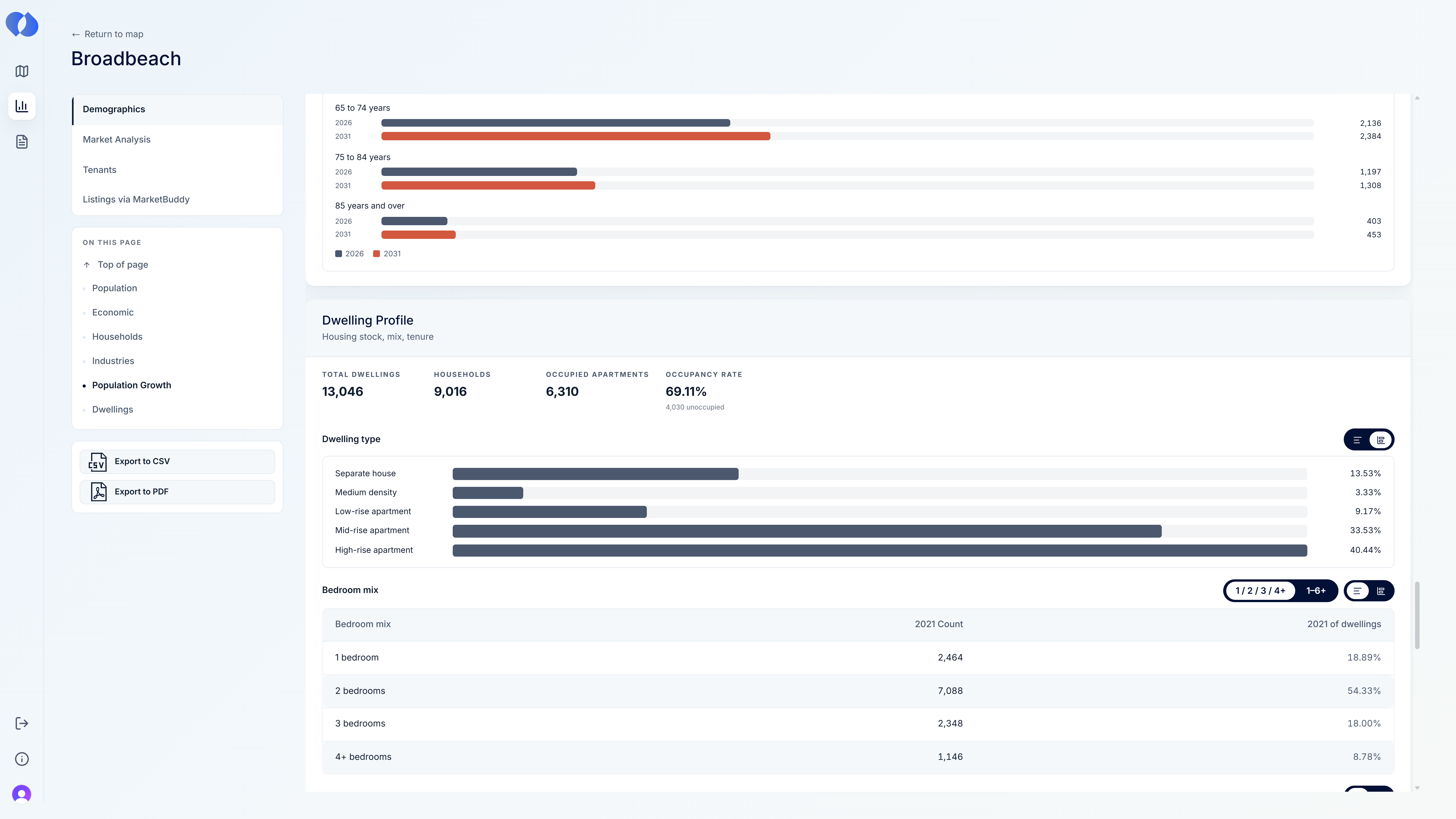
Task: Click the Total dwellings 13,046 value
Action: (343, 392)
